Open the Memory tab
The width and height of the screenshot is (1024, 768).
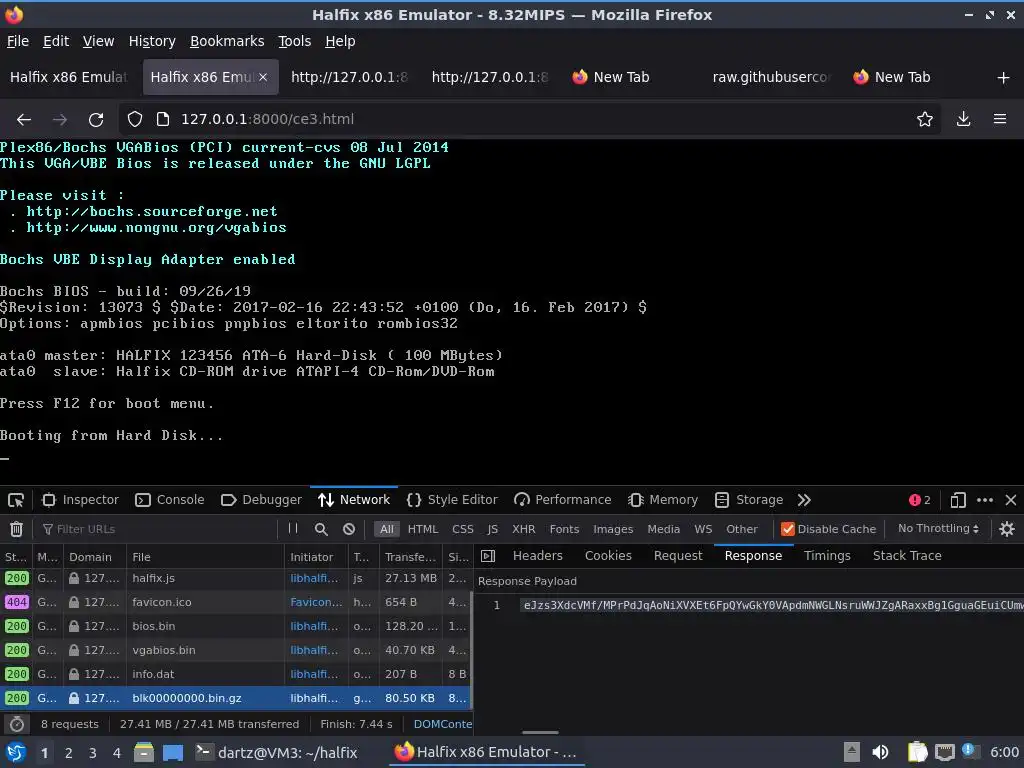coord(663,500)
